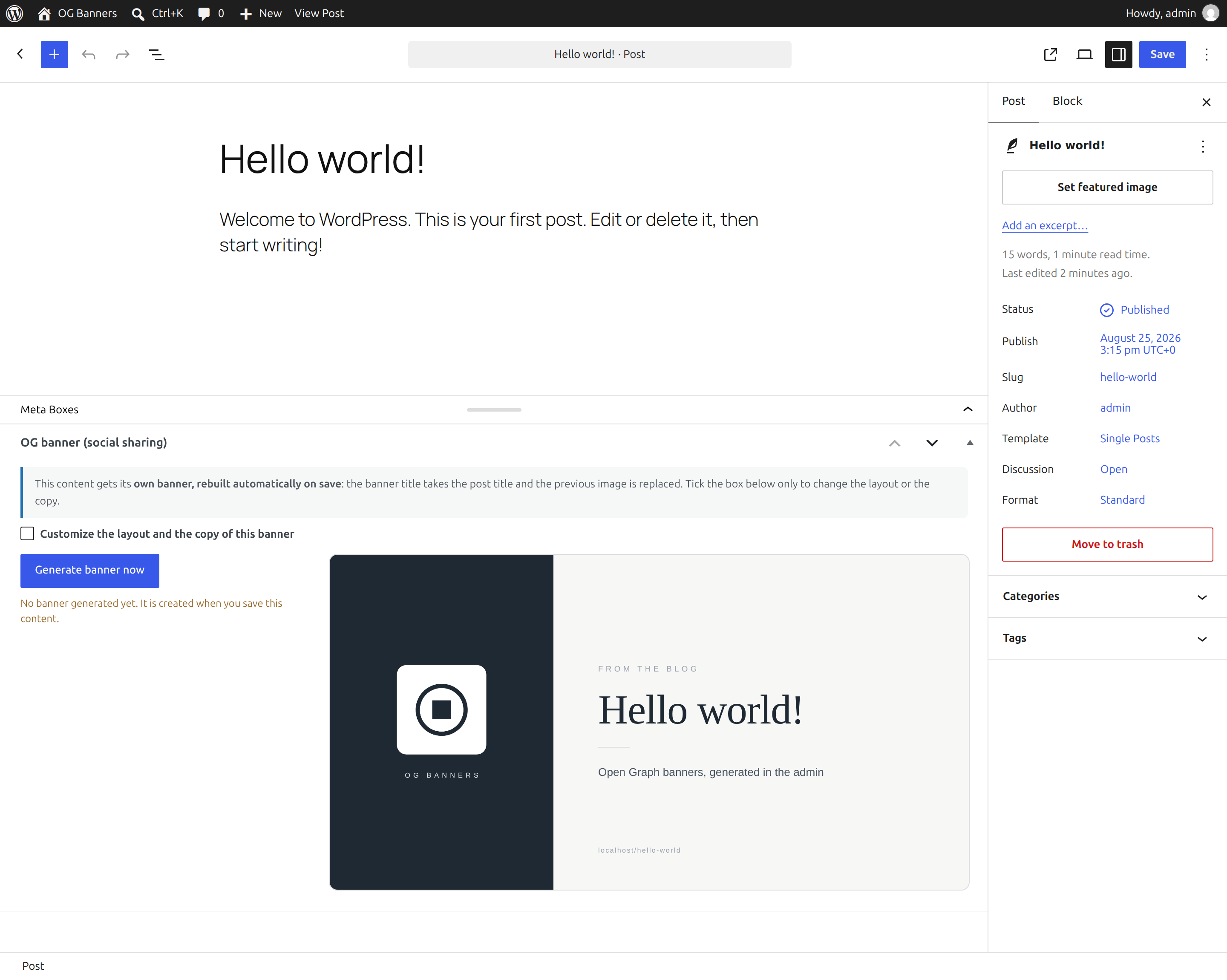Viewport: 1227px width, 980px height.
Task: Collapse the OG banner meta box panel
Action: tap(970, 443)
